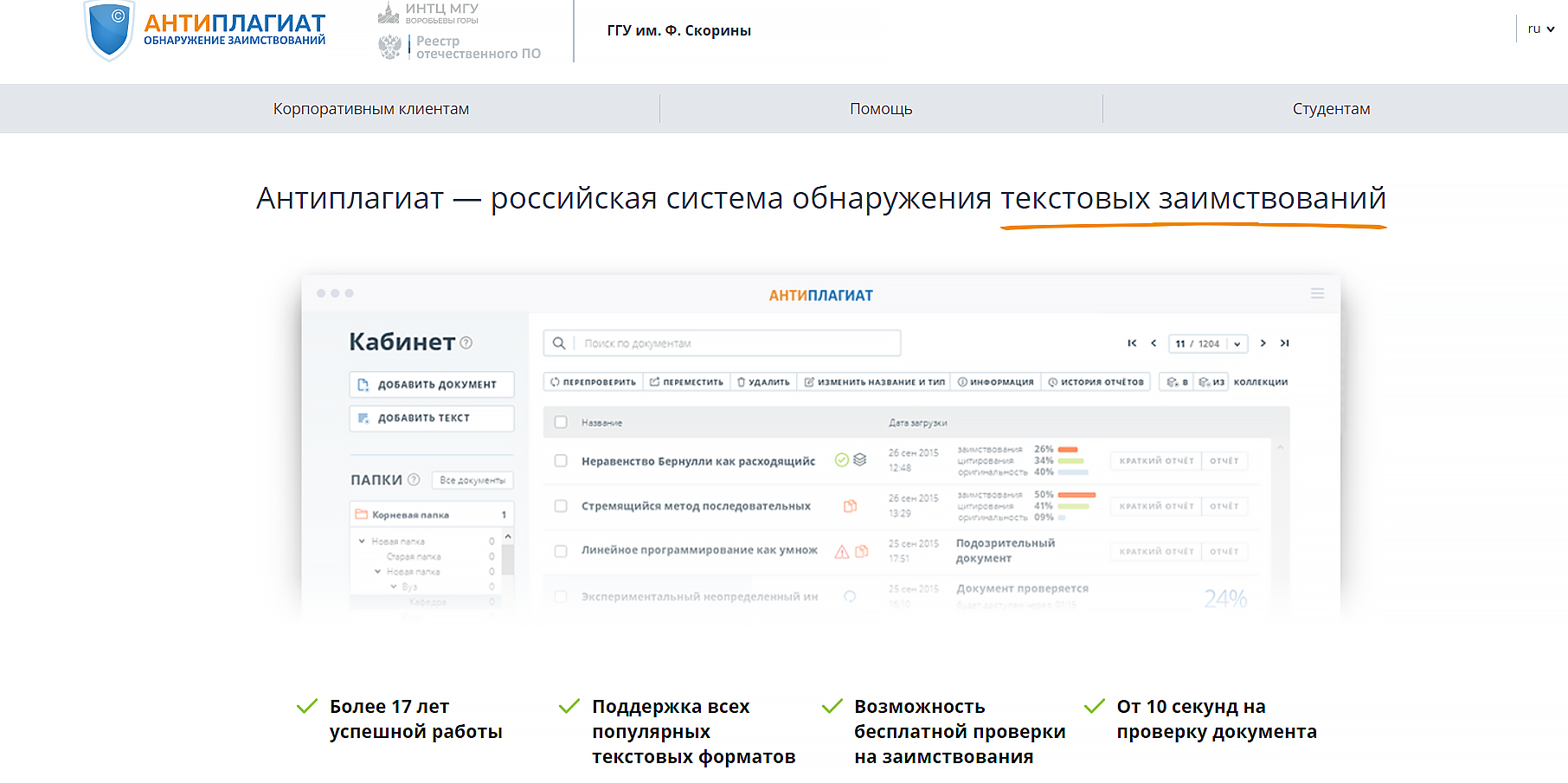Click the help icon next to Кабинет
This screenshot has width=1568, height=783.
pyautogui.click(x=466, y=343)
